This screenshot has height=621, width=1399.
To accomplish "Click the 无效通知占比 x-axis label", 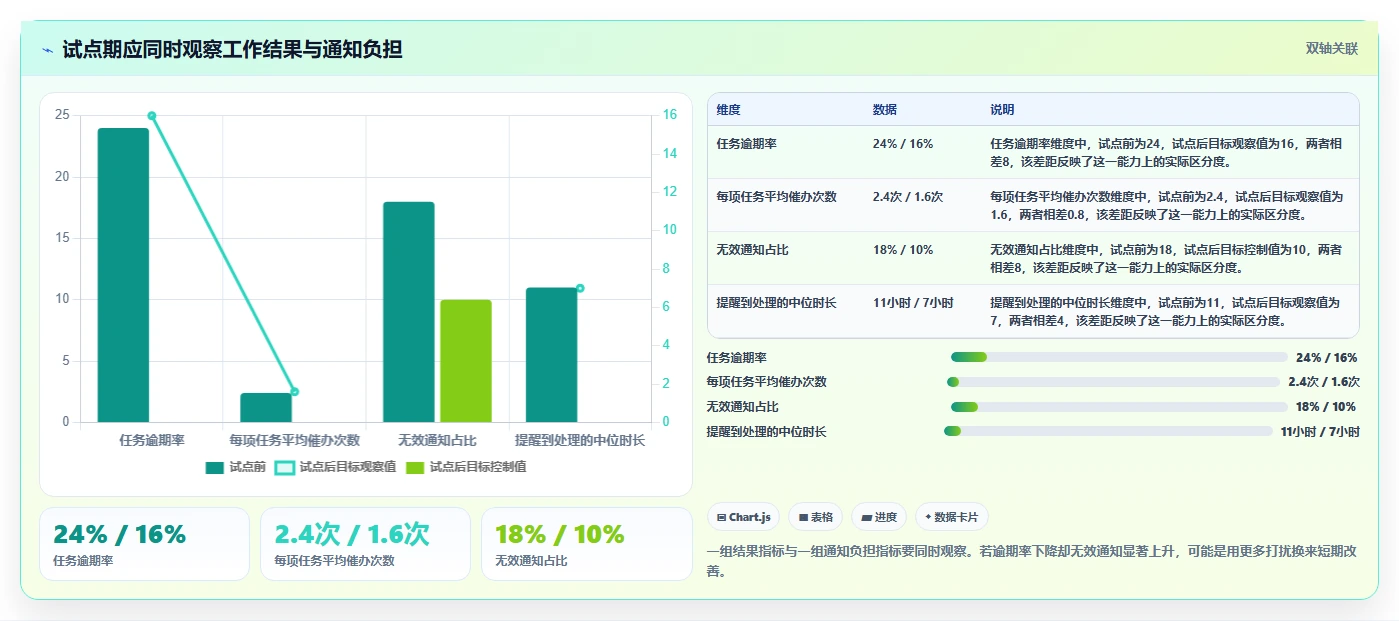I will (437, 440).
